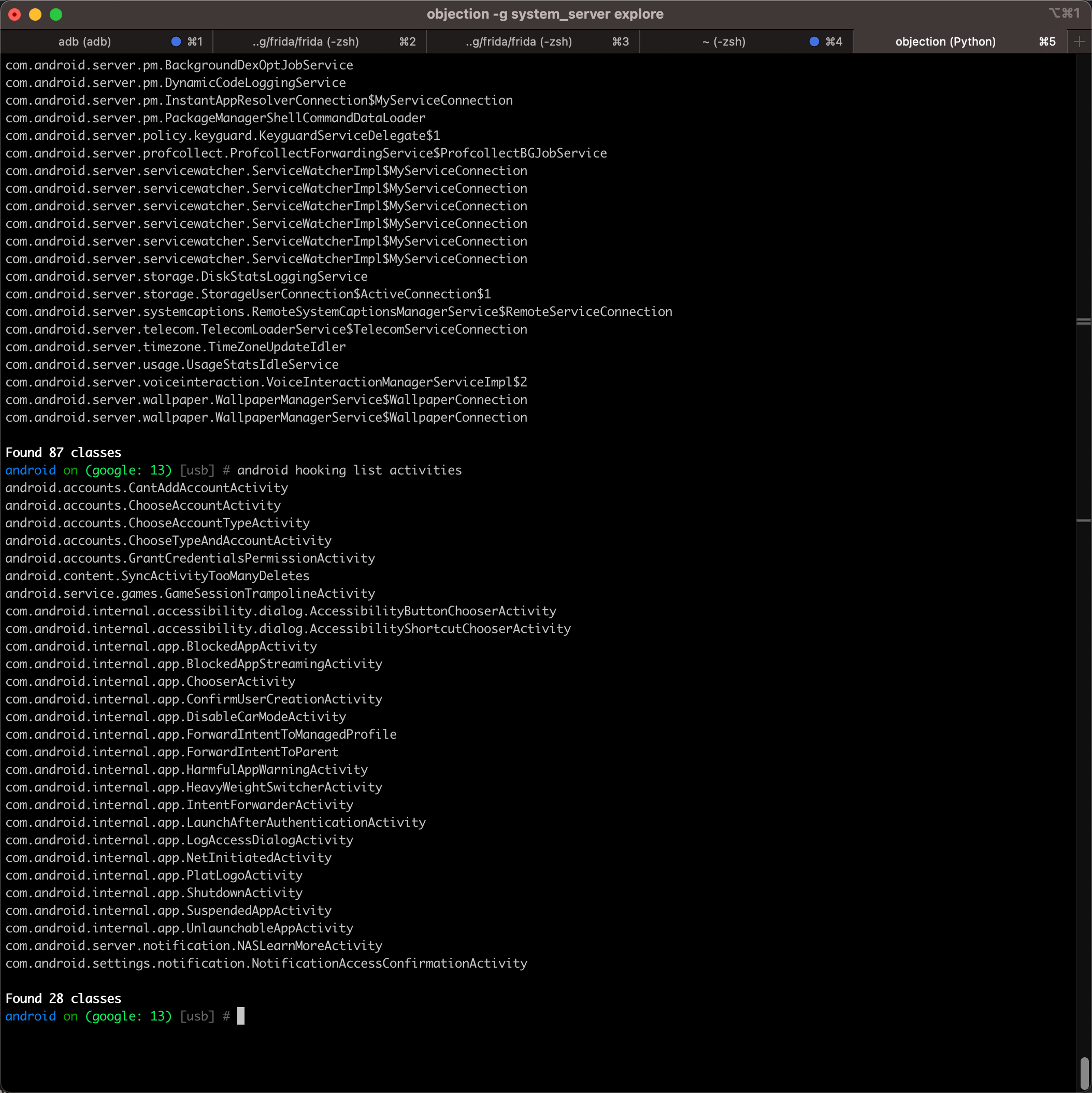Select line com.android.server.pm.BackgroundDexOptJobService
Screen dimensions: 1092x1093
point(179,65)
